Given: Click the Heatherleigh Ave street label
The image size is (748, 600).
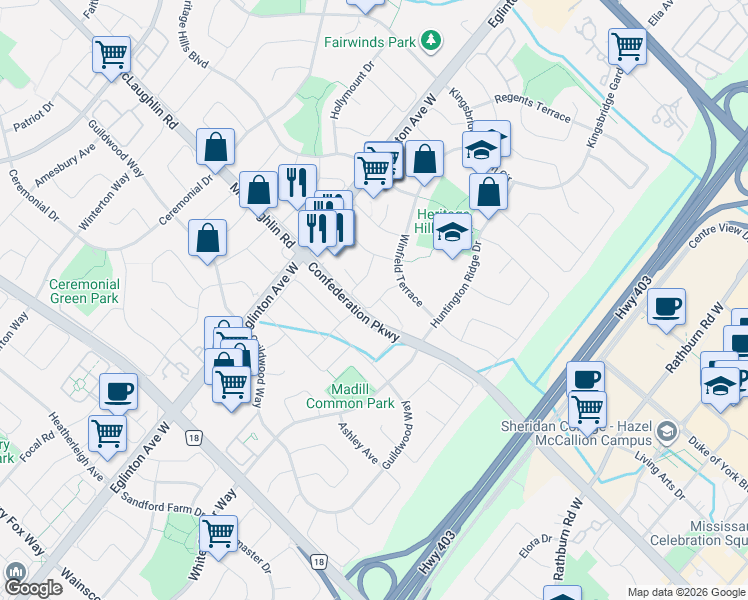Looking at the screenshot, I should [76, 446].
